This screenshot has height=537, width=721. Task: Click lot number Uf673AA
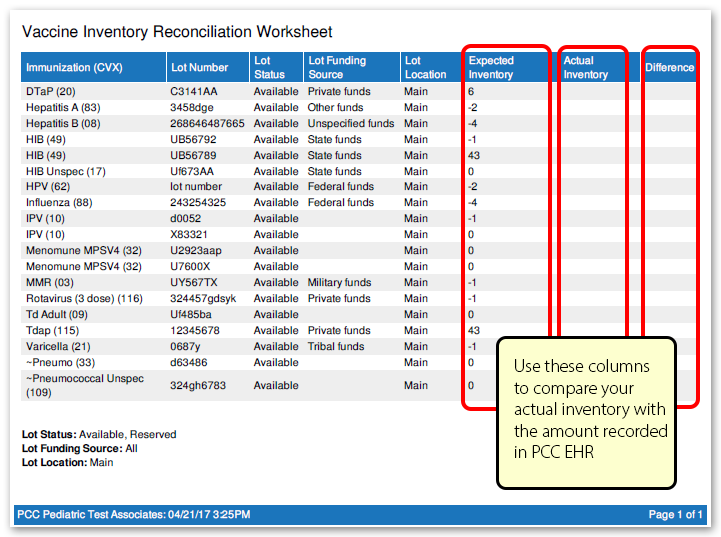tap(192, 171)
